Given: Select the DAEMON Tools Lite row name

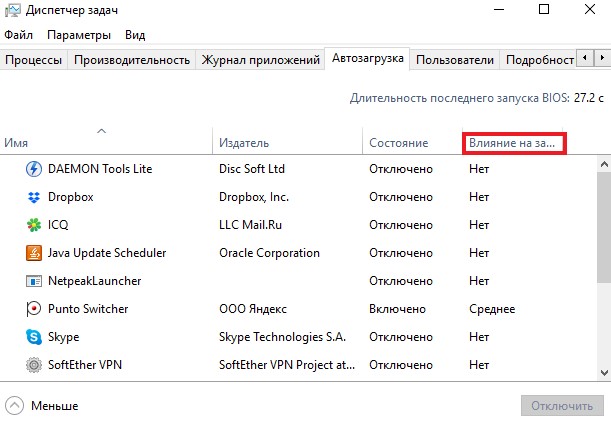Looking at the screenshot, I should pyautogui.click(x=100, y=169).
